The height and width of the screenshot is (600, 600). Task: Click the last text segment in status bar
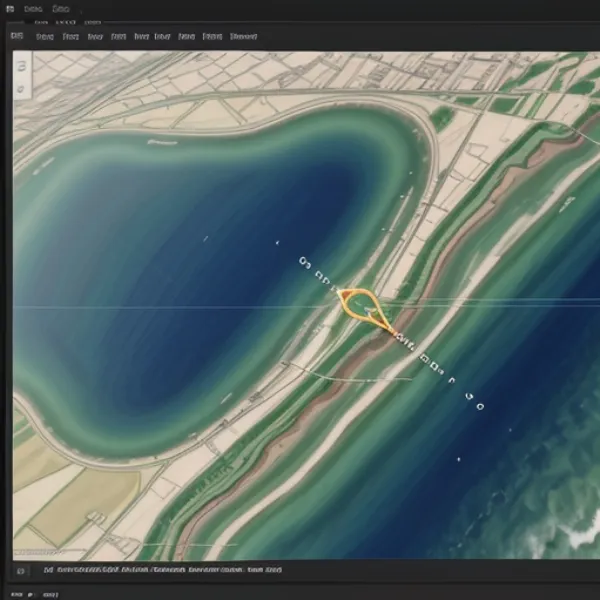click(268, 570)
